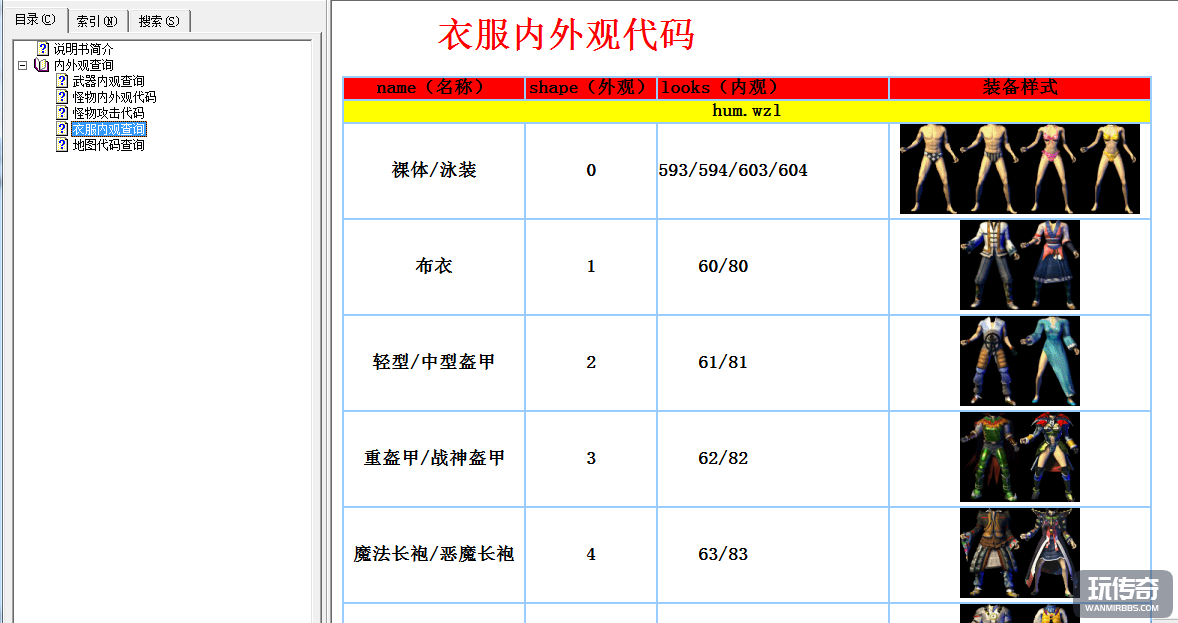Image resolution: width=1178 pixels, height=623 pixels.
Task: Click the 重盔甲/战神盔甲 name cell
Action: point(433,458)
